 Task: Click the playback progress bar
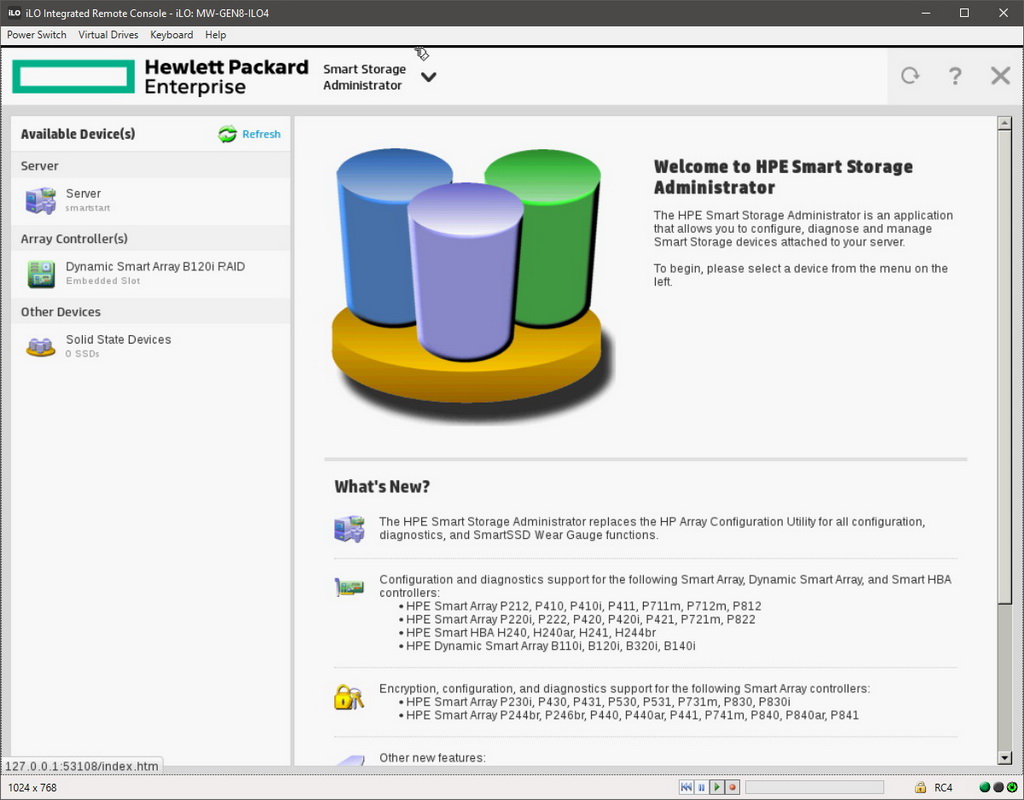coord(814,787)
